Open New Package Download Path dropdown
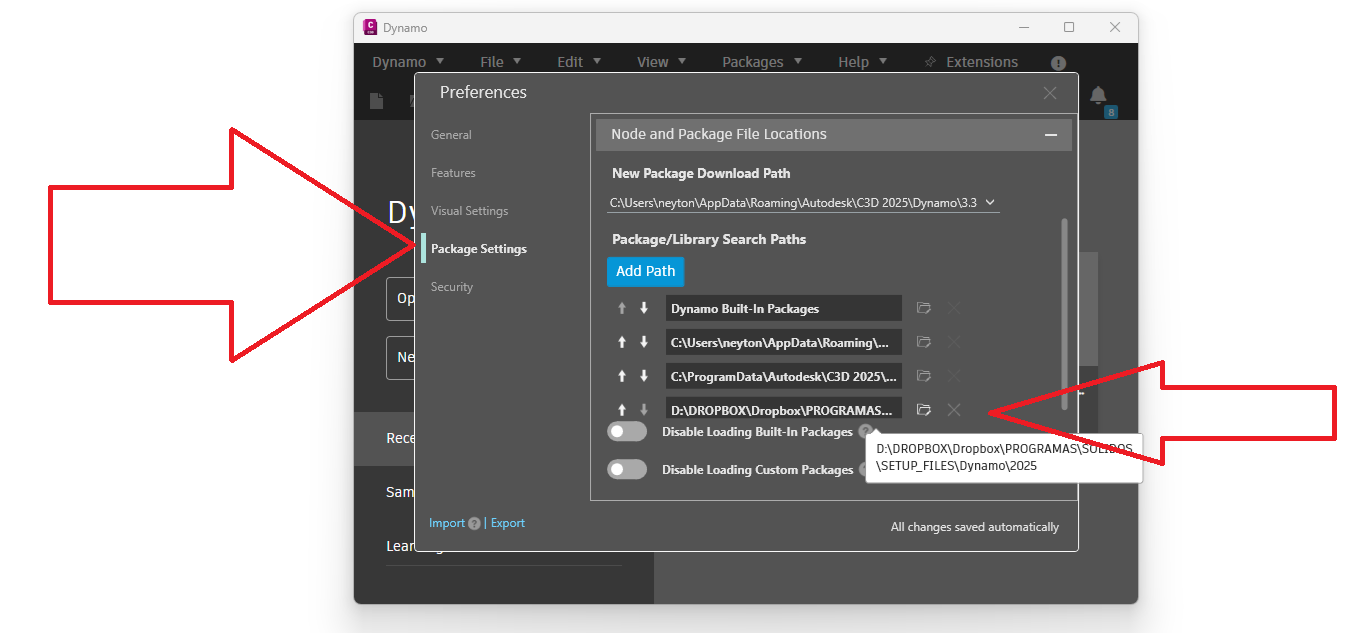1358x633 pixels. pos(803,202)
